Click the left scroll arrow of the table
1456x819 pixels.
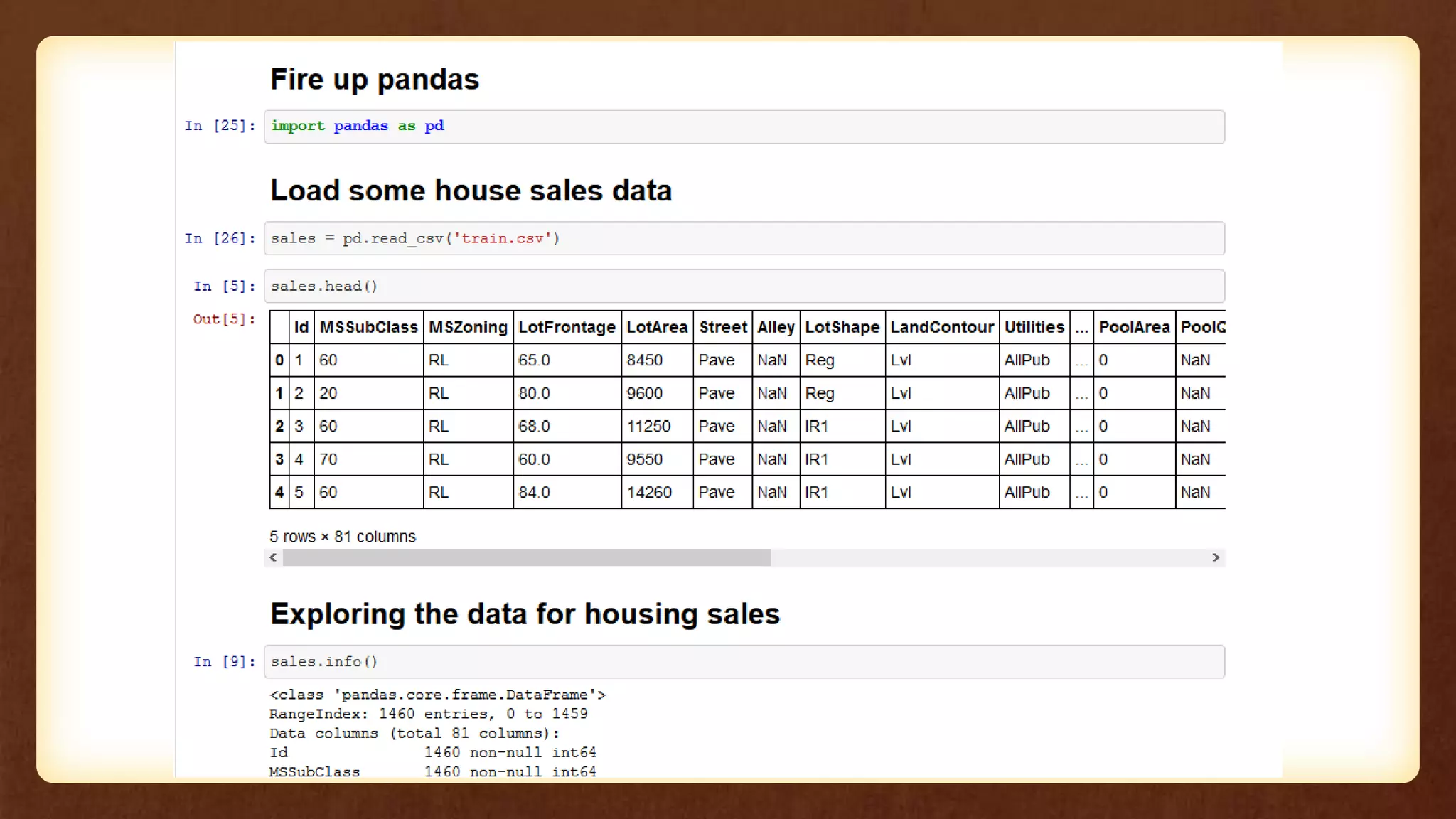tap(273, 557)
